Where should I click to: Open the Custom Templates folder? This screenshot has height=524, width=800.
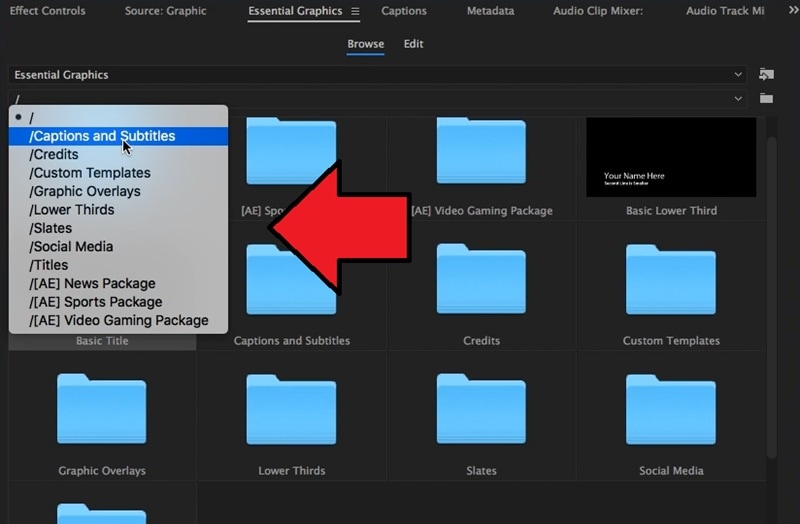[671, 279]
